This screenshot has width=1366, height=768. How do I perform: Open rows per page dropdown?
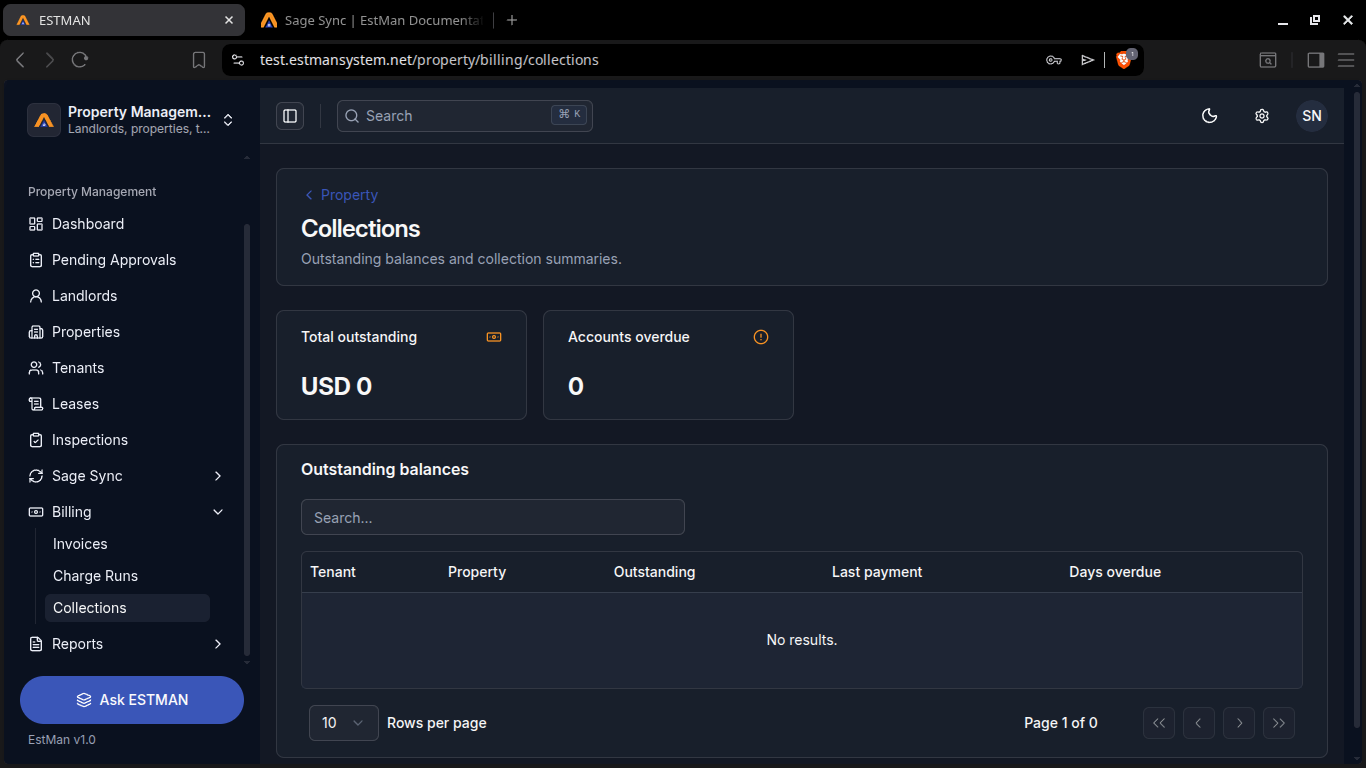(344, 722)
